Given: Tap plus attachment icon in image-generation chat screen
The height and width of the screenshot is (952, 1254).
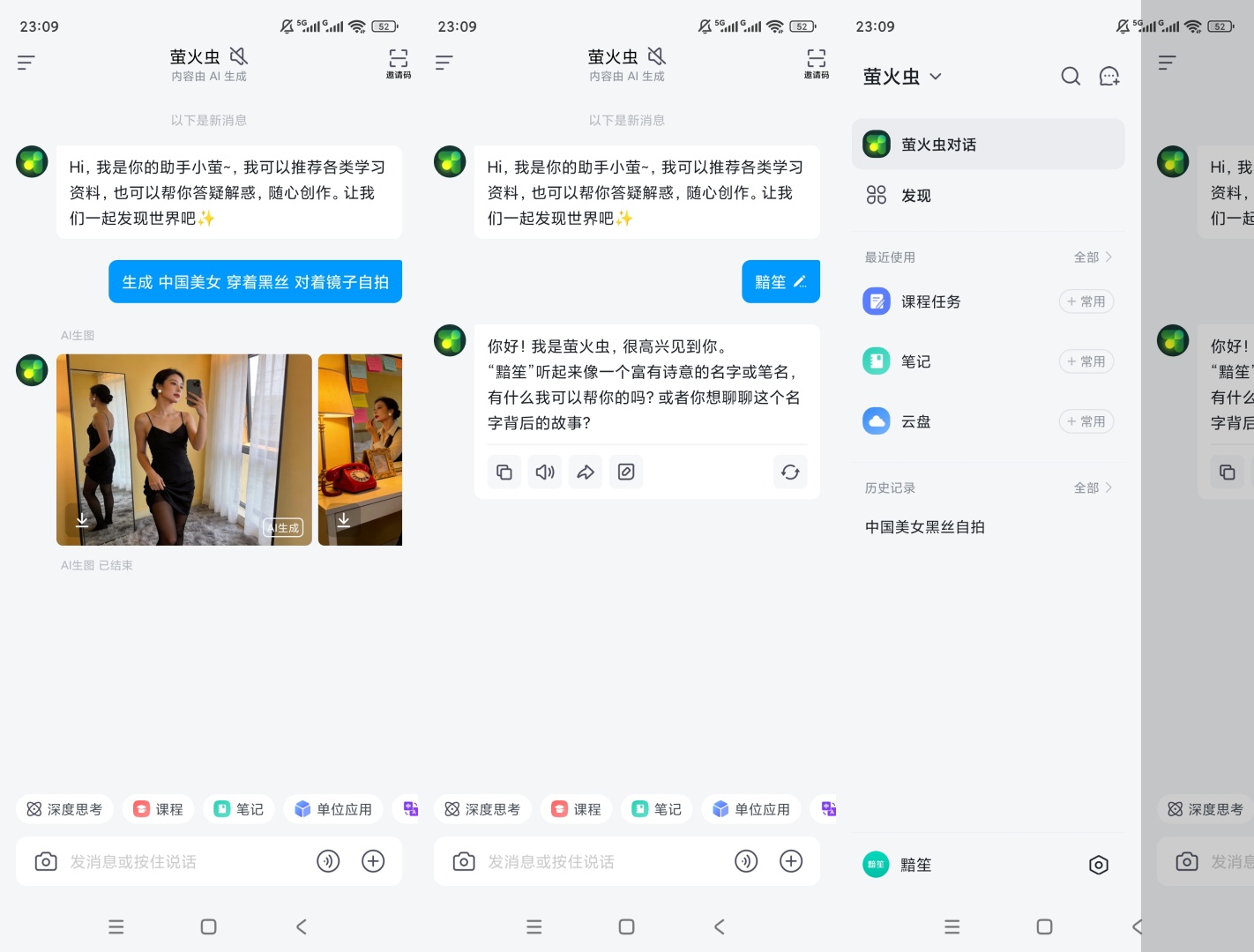Looking at the screenshot, I should [373, 861].
